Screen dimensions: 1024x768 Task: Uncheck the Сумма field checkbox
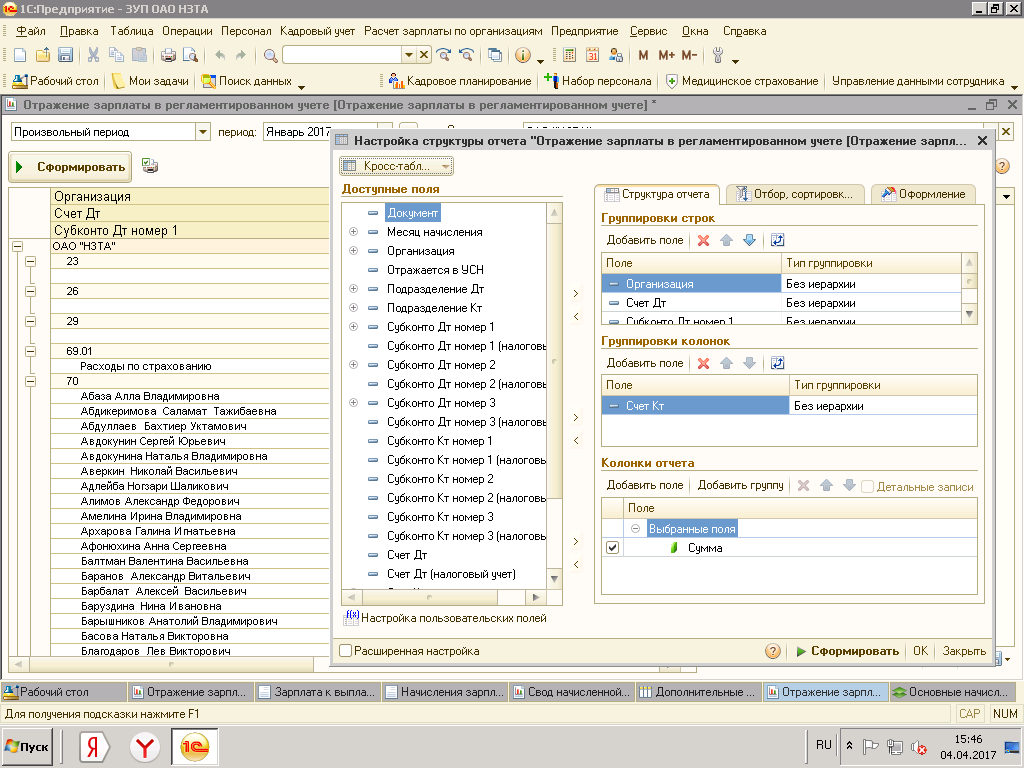click(612, 548)
